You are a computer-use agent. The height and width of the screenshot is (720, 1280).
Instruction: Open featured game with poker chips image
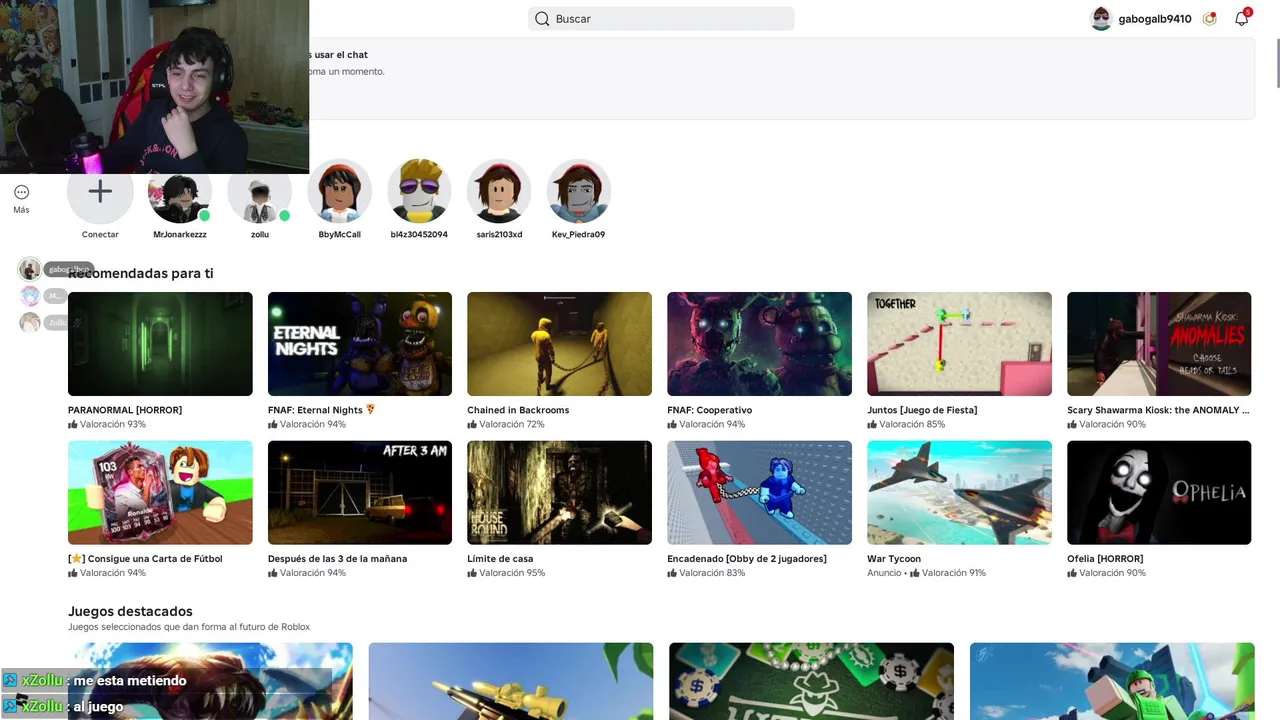point(811,681)
